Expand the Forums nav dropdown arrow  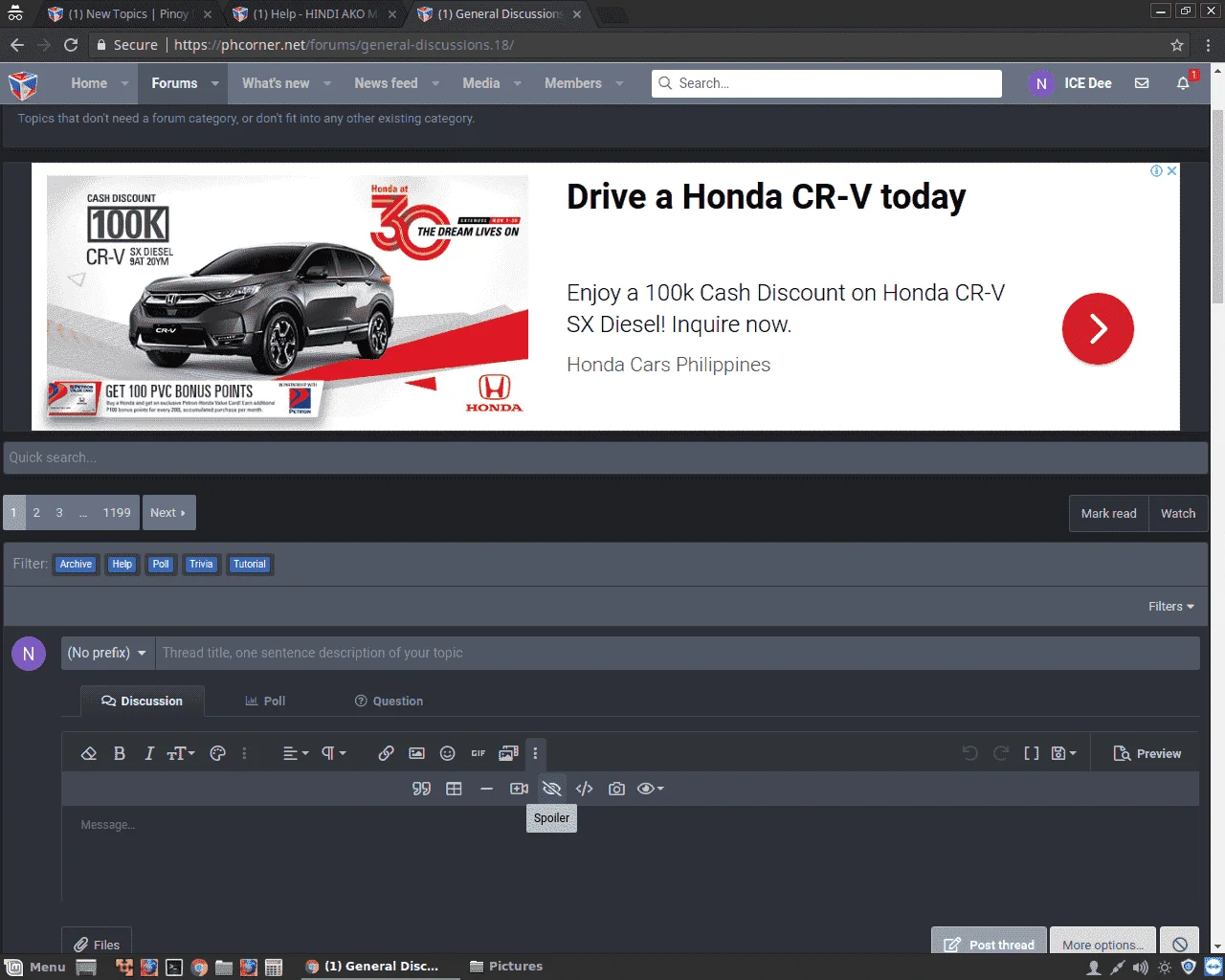pos(215,83)
